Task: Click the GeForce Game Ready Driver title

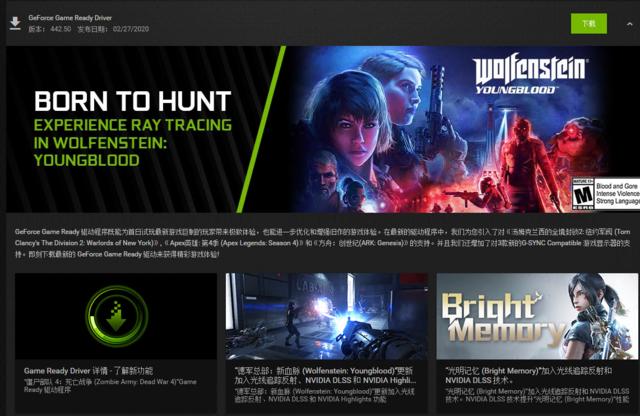Action: [x=70, y=18]
